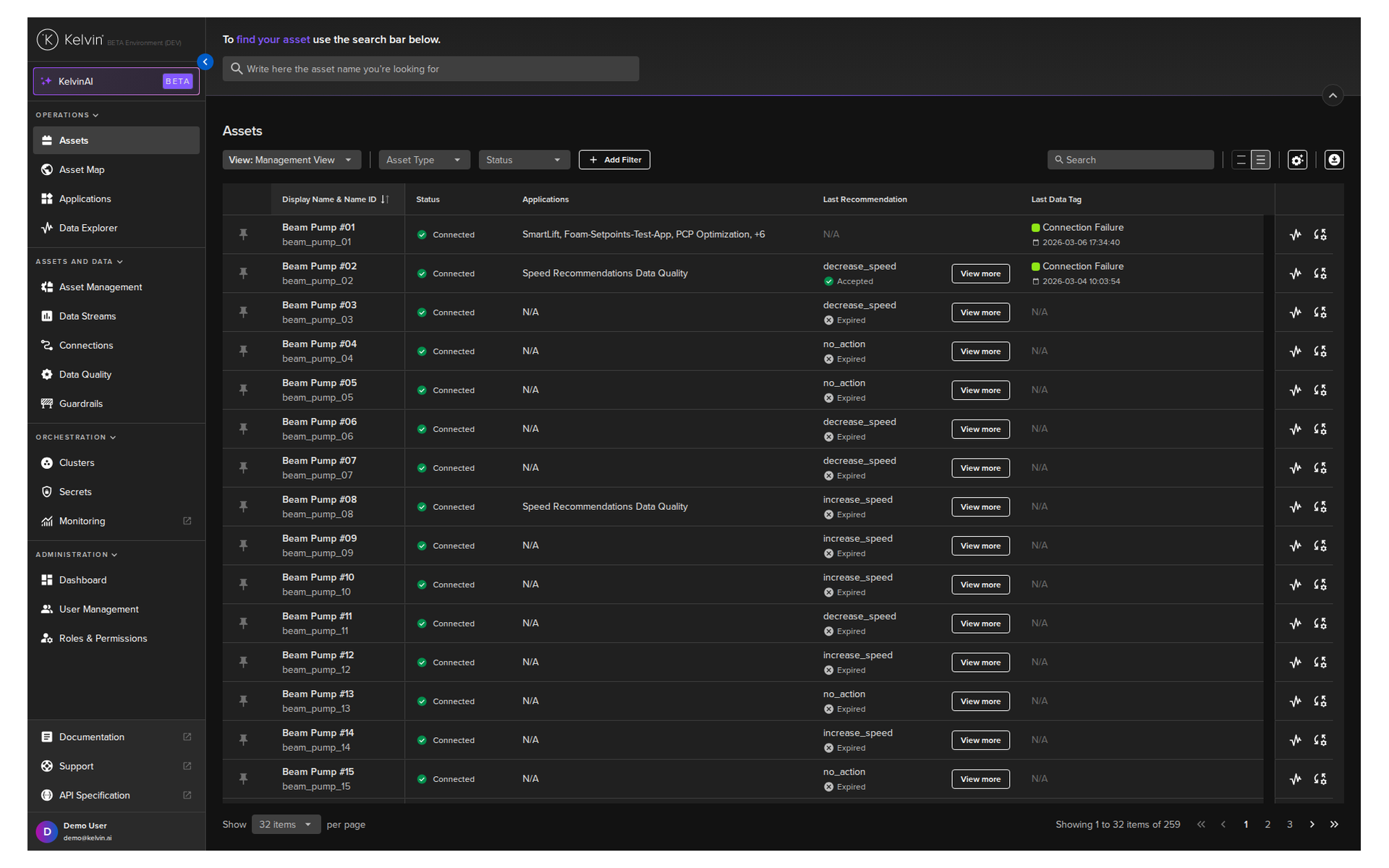1389x868 pixels.
Task: Open data explorer waveform icon for Beam Pump #02
Action: (1295, 273)
